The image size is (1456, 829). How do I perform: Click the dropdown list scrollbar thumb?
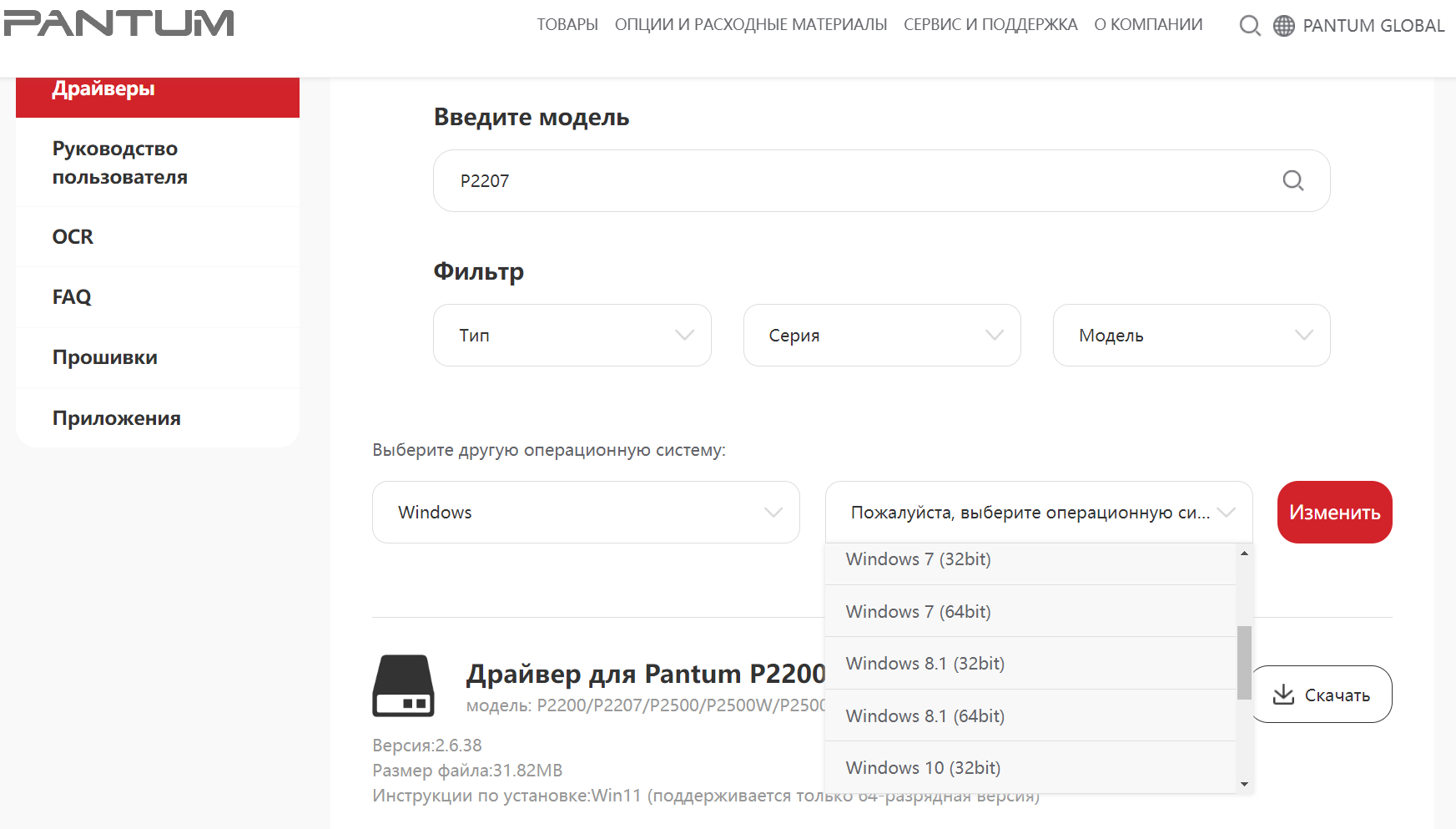[1244, 663]
